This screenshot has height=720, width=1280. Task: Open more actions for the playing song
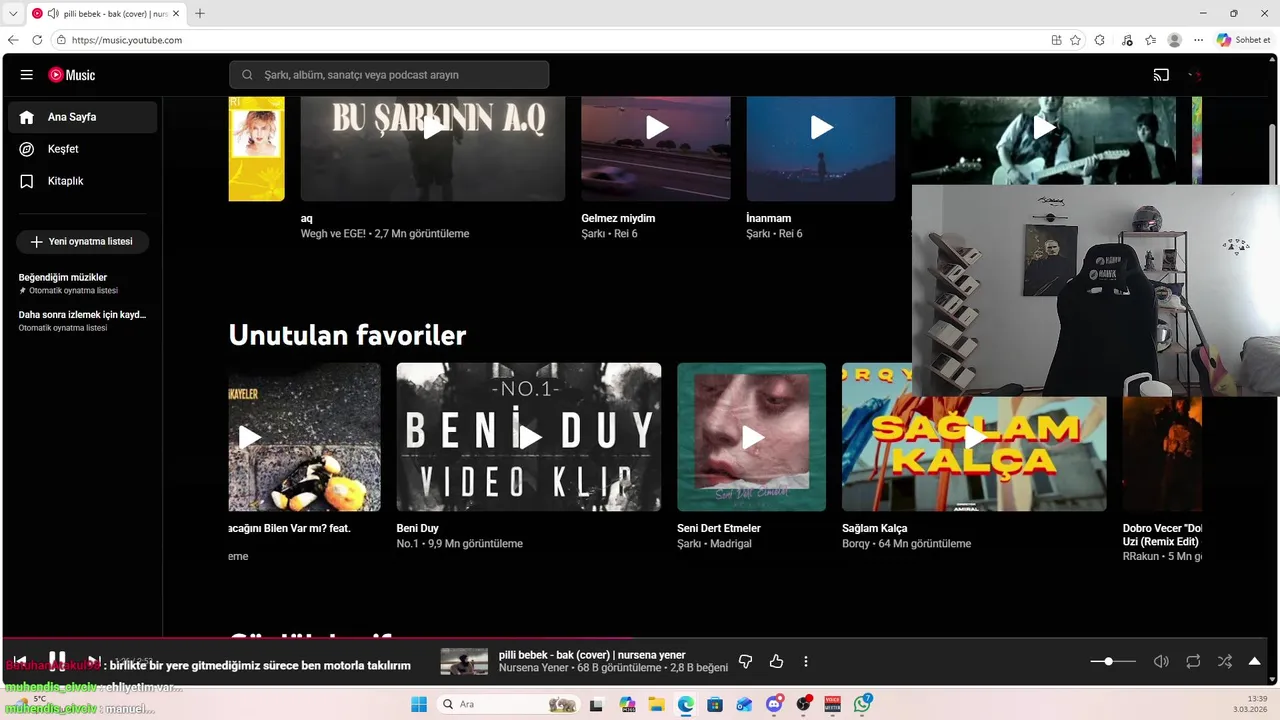pos(806,661)
